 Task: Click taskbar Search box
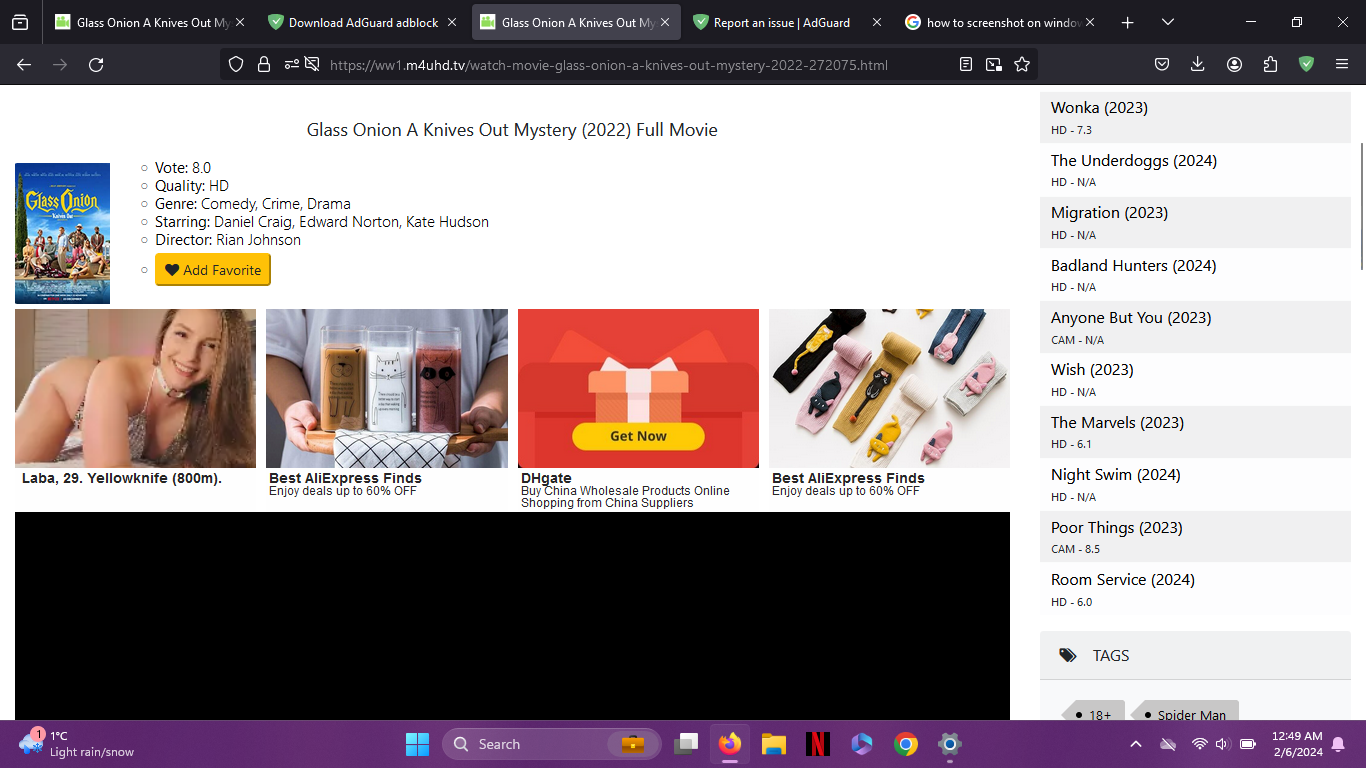tap(551, 744)
